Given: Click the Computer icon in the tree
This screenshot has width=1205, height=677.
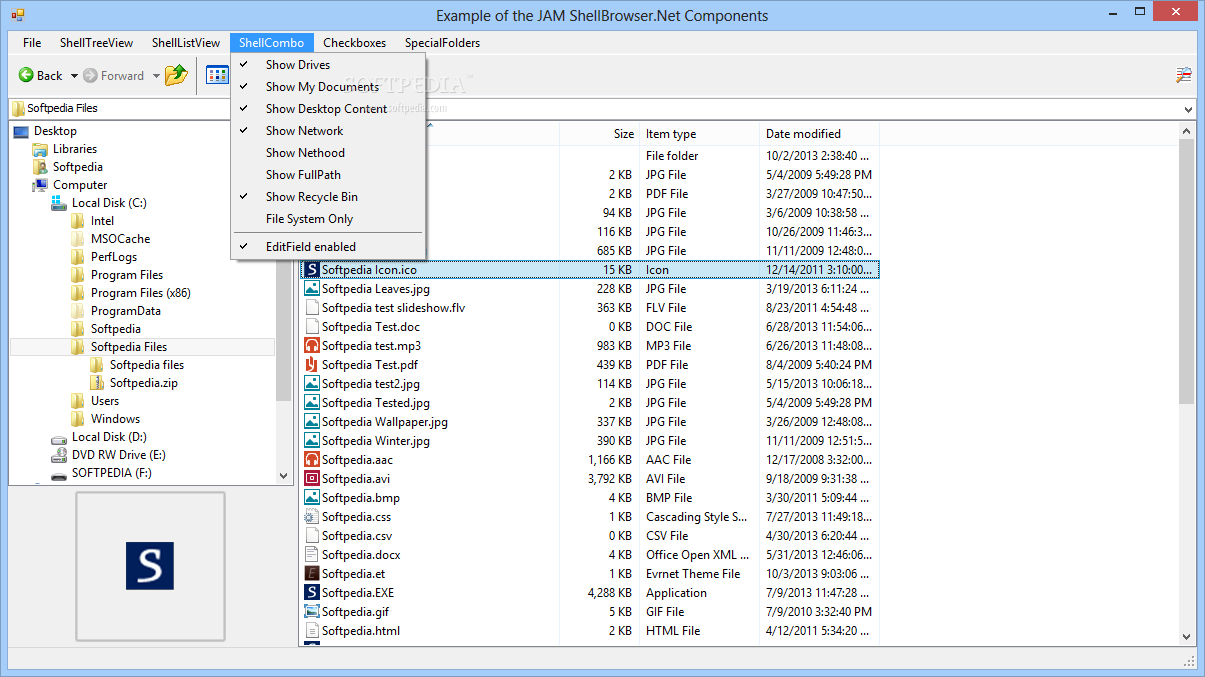Looking at the screenshot, I should tap(40, 185).
